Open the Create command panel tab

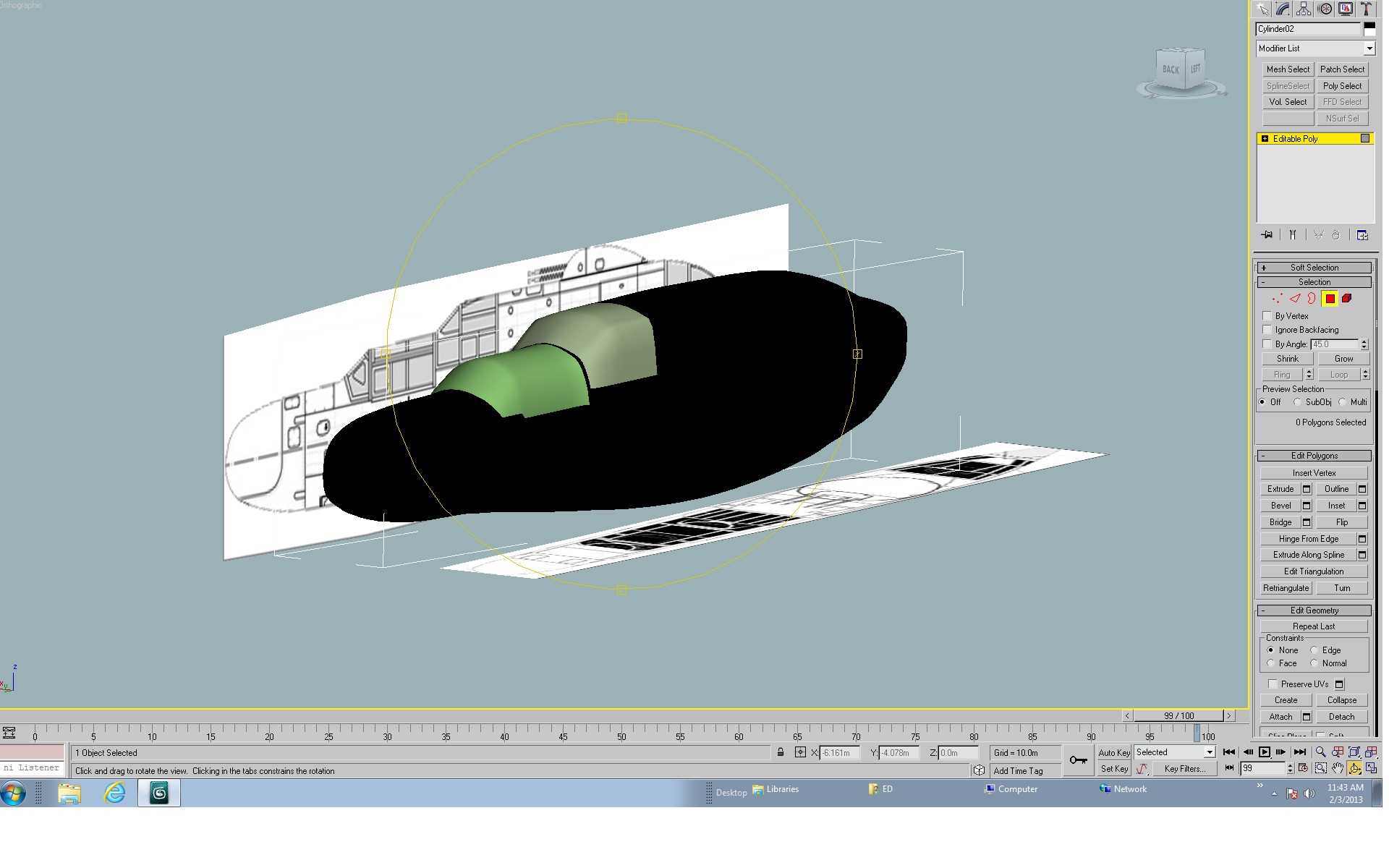coord(1262,9)
